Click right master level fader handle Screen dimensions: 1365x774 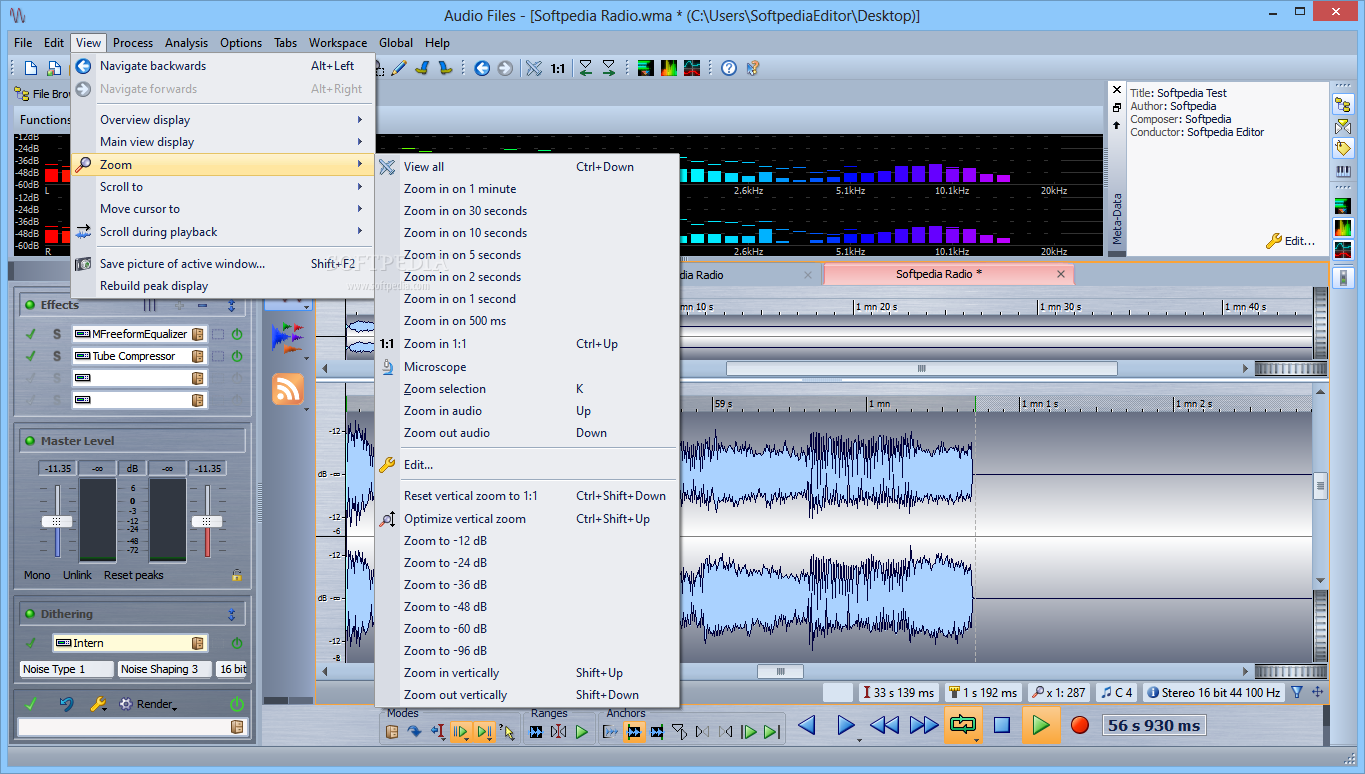click(207, 521)
